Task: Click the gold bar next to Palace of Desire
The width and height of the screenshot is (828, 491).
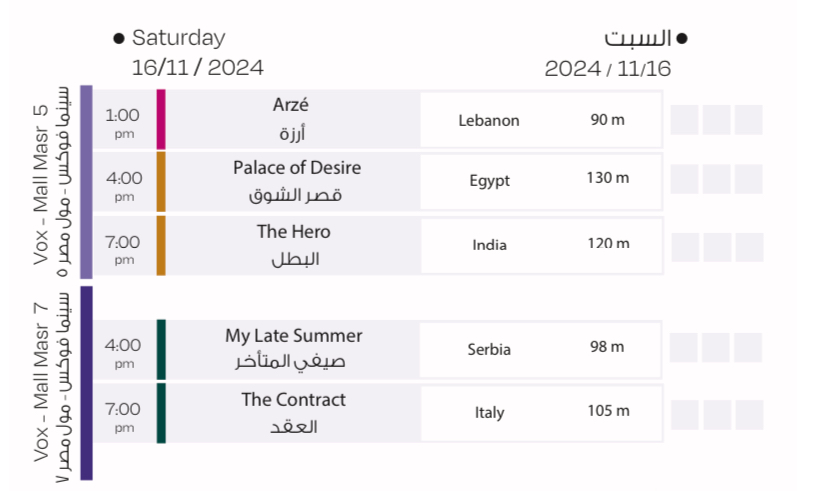Action: coord(161,181)
